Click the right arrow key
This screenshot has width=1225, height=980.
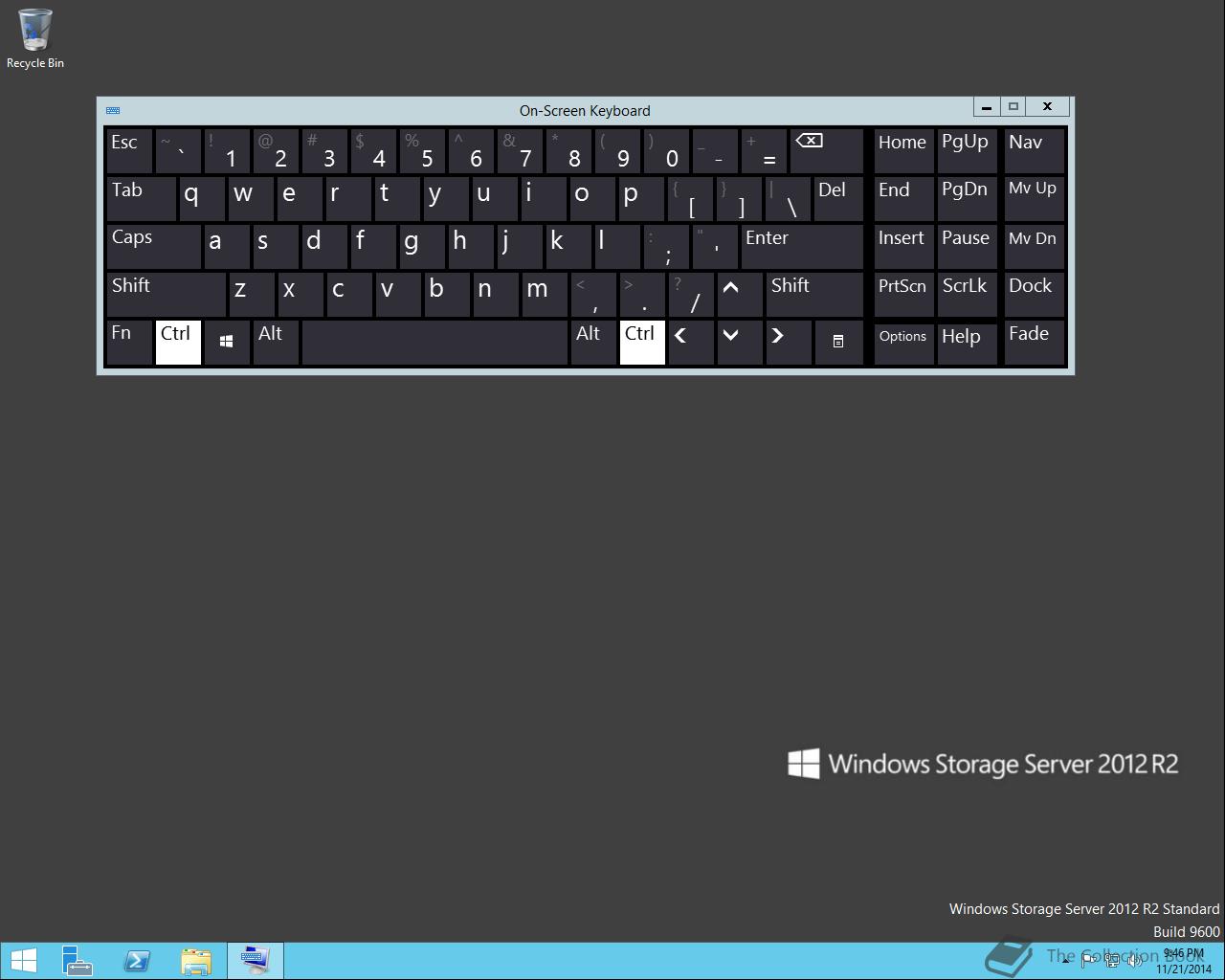point(789,343)
